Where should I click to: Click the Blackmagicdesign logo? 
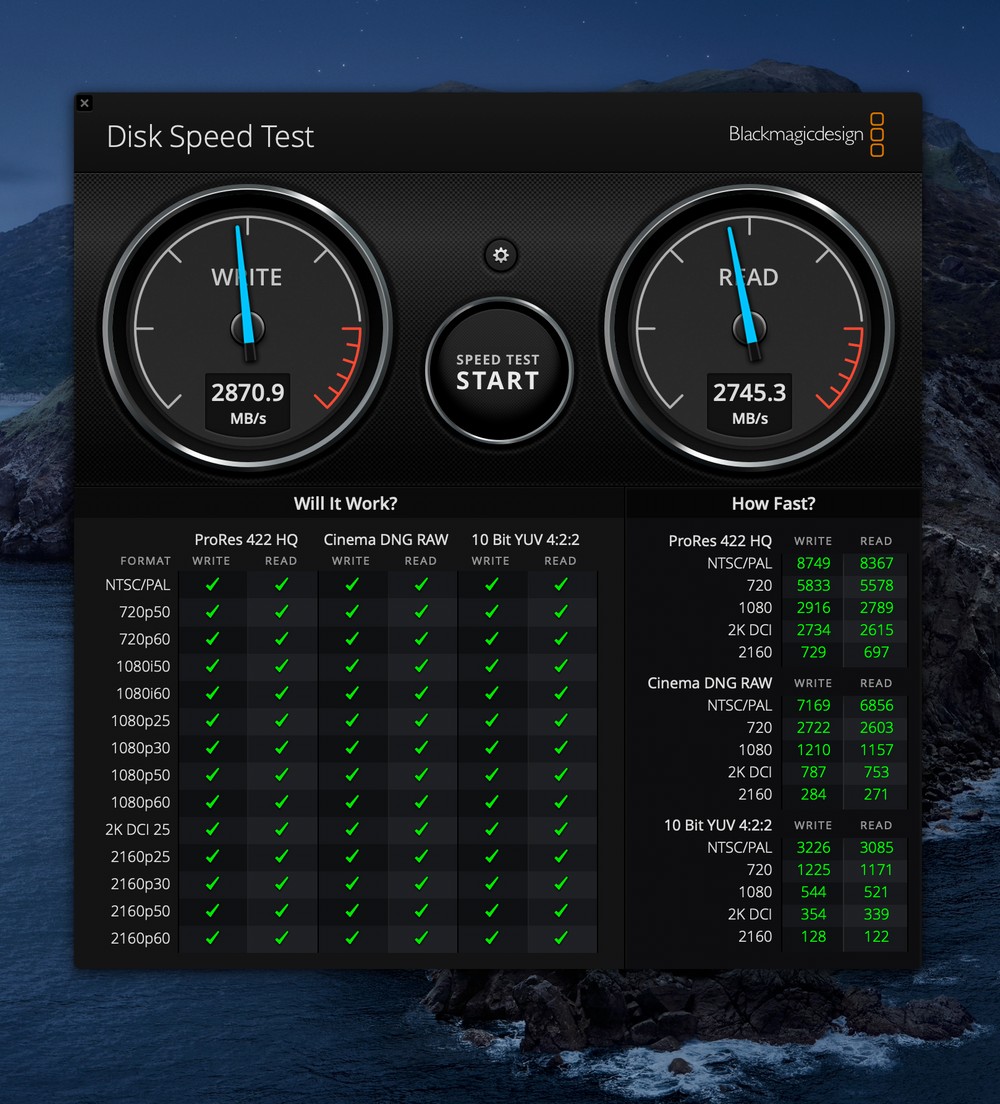point(795,135)
